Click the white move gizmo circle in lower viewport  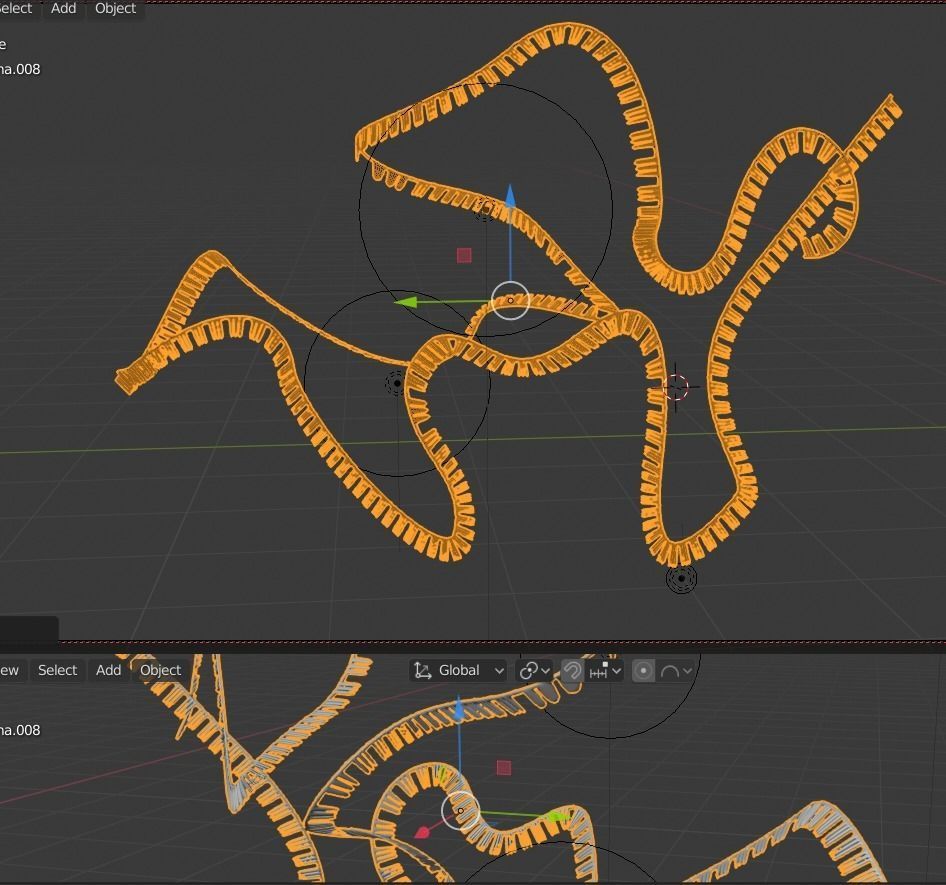[x=461, y=811]
